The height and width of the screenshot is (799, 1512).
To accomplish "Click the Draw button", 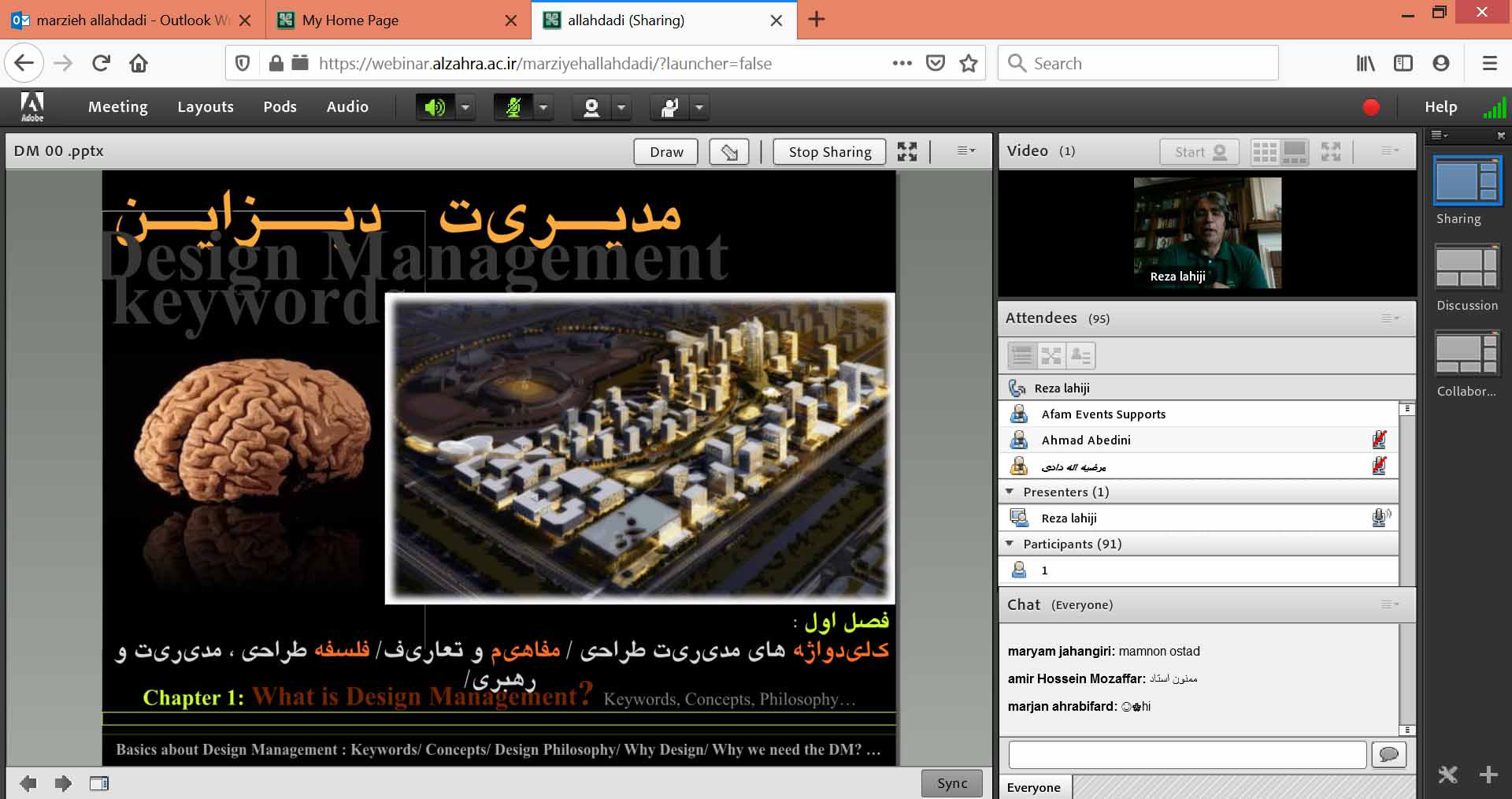I will tap(666, 152).
